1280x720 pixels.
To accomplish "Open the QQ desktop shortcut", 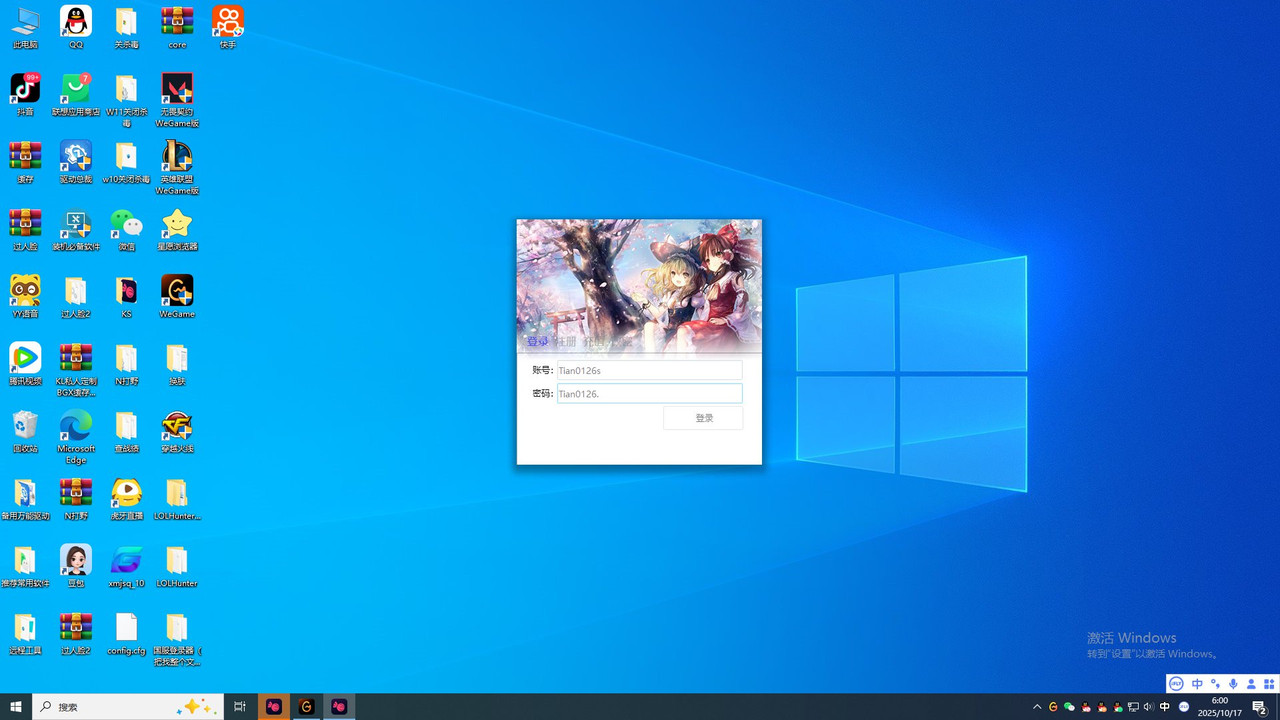I will pyautogui.click(x=76, y=27).
